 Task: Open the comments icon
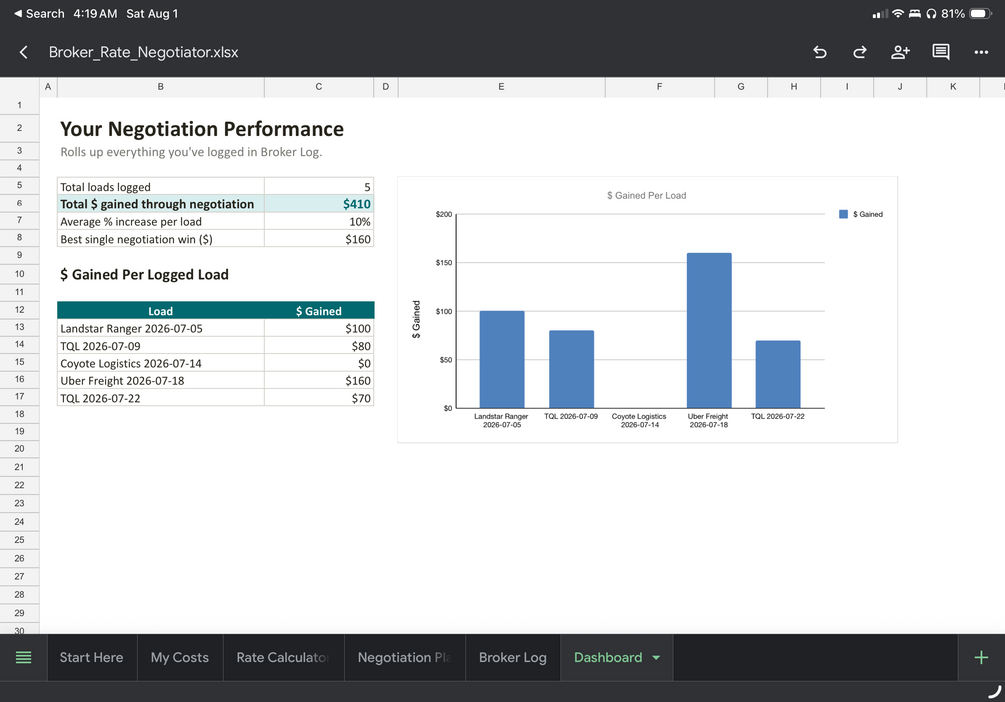coord(940,52)
